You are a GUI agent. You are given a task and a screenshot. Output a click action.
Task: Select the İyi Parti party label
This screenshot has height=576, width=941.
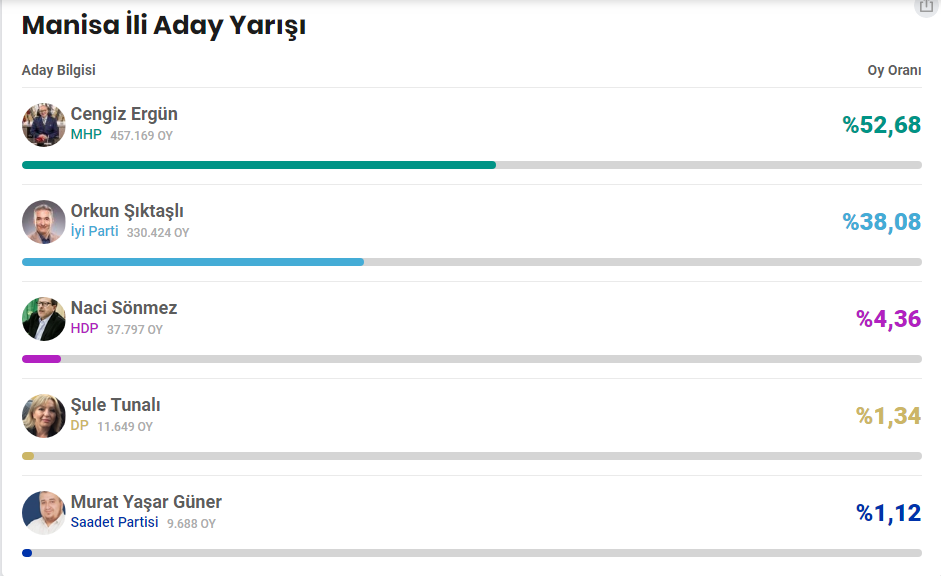(x=94, y=232)
